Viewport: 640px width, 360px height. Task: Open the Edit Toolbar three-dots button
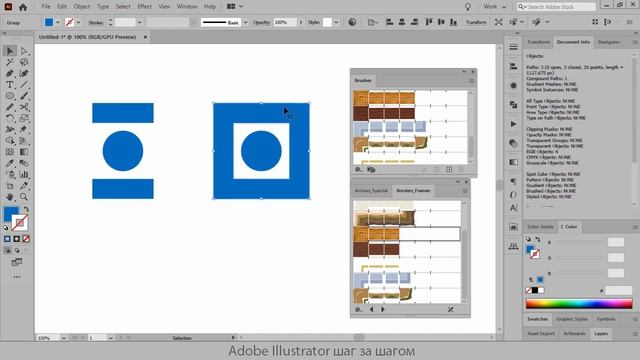tap(17, 277)
